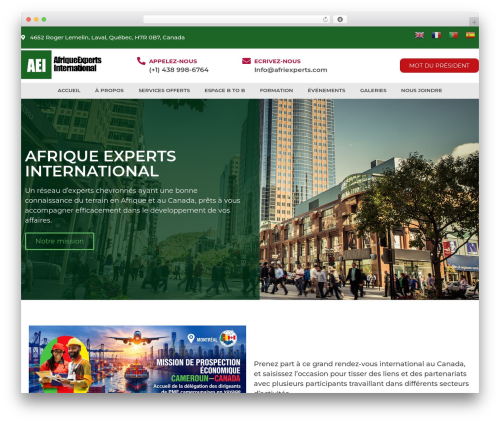500x423 pixels.
Task: Open the Mission de Prospection Économique banner
Action: [137, 359]
